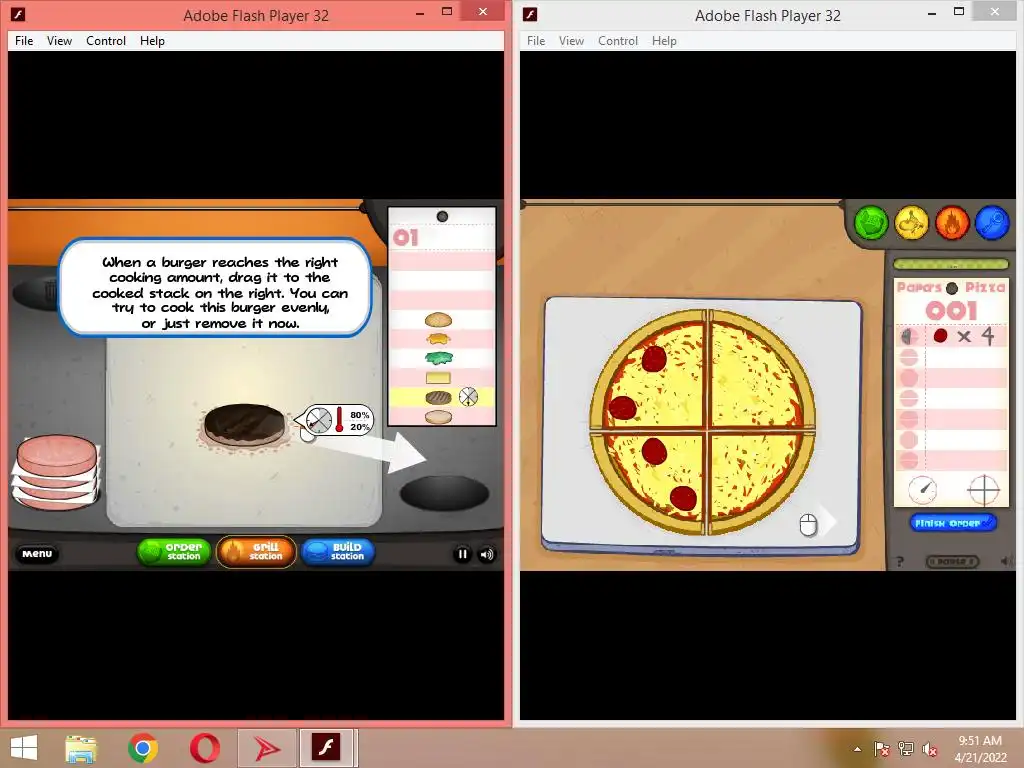Open Windows Start button
1024x768 pixels.
coord(25,748)
